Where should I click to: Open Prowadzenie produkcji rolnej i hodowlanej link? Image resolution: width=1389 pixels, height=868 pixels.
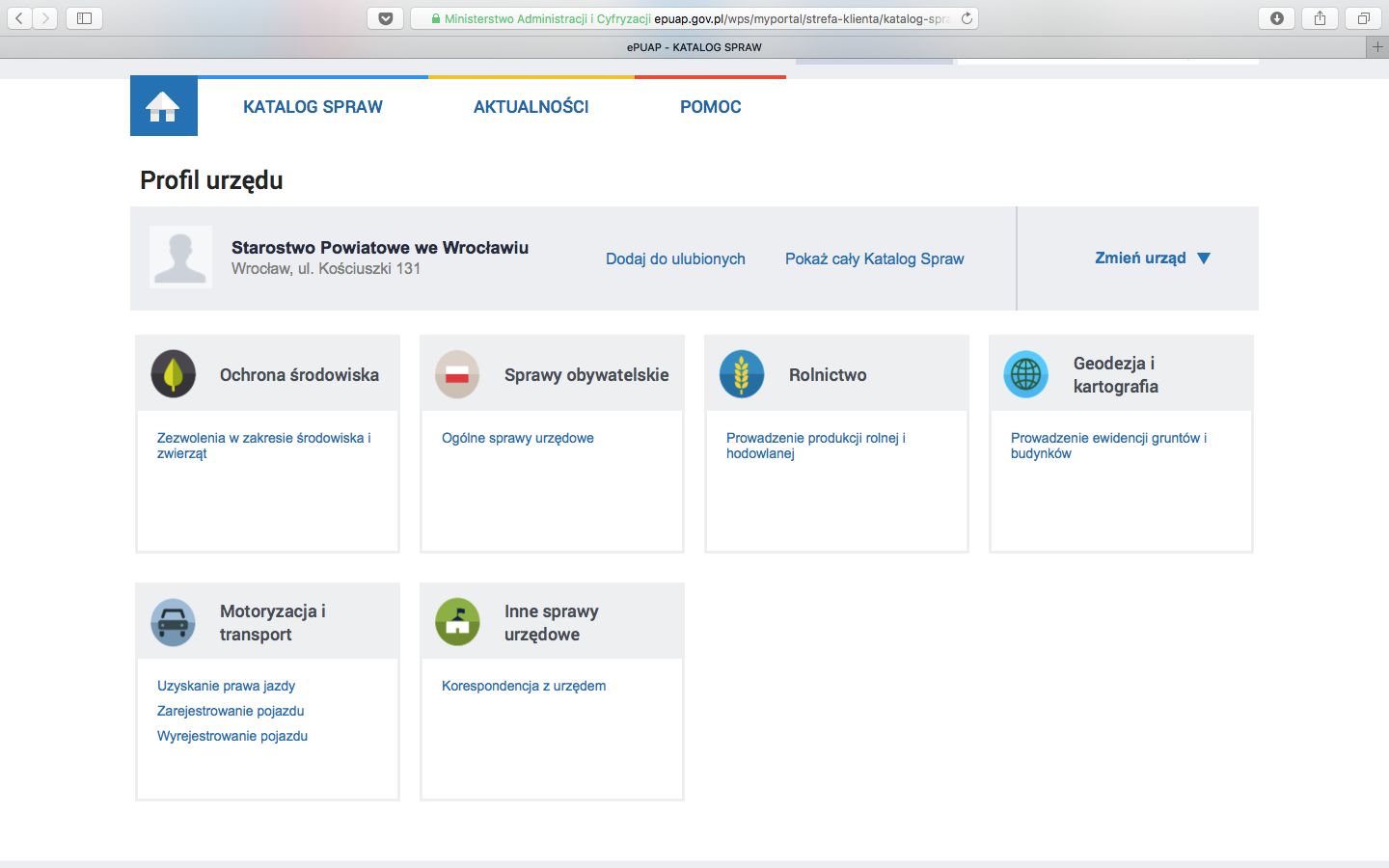pyautogui.click(x=816, y=446)
